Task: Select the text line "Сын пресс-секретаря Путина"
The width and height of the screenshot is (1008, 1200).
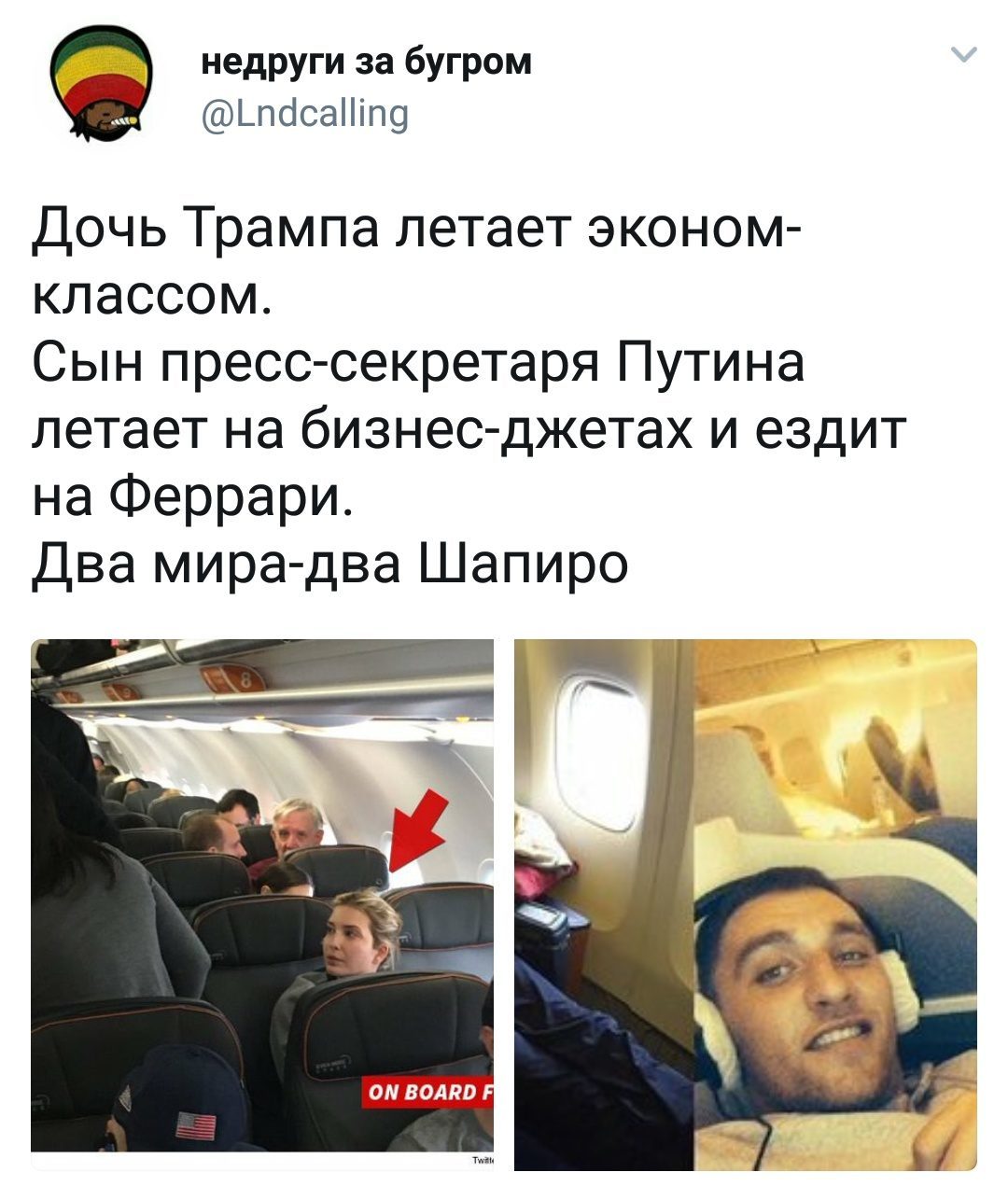Action: [418, 364]
